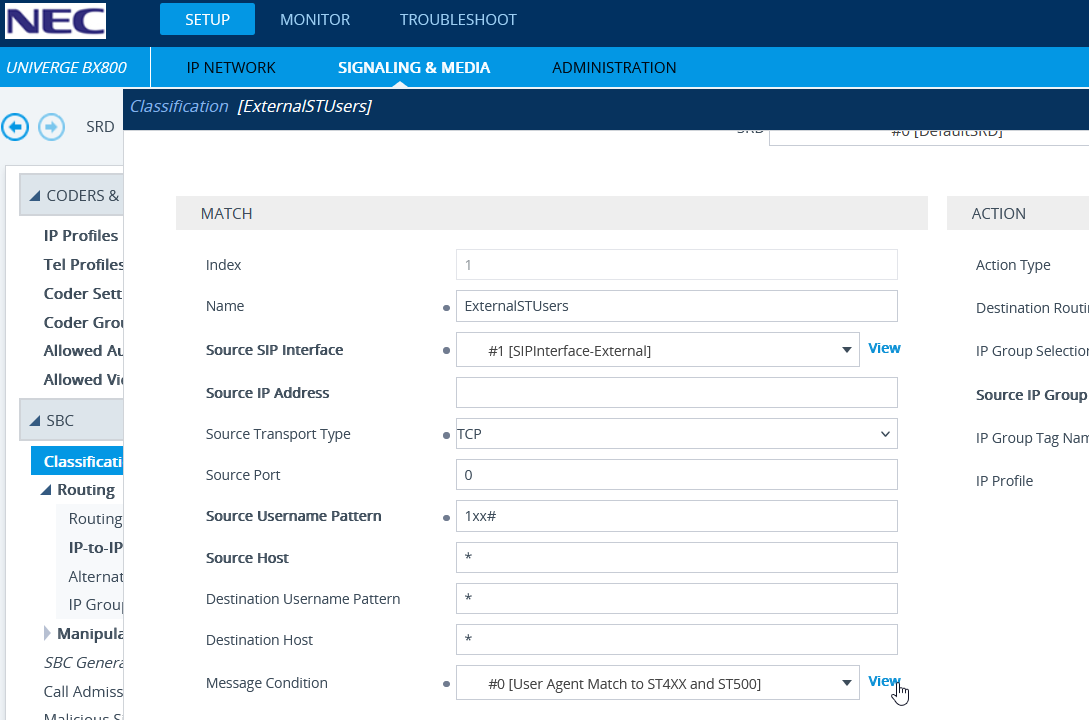Switch to SIGNALING & MEDIA tab
This screenshot has height=720, width=1089.
[414, 67]
